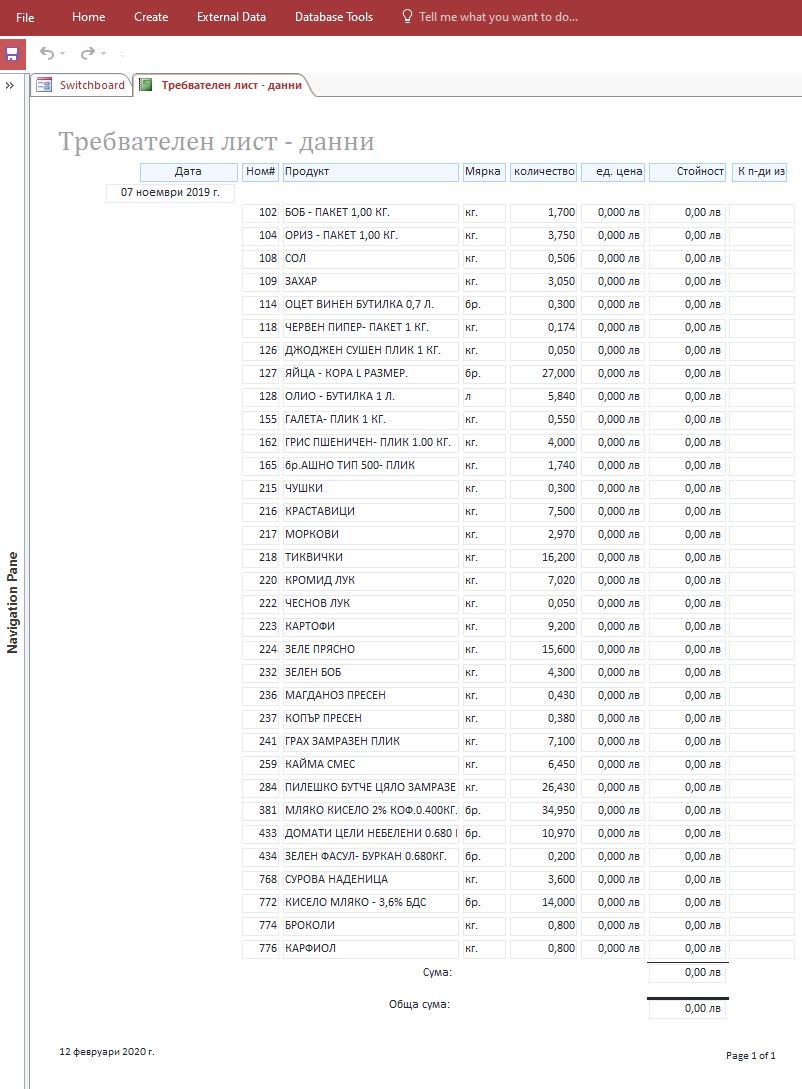Viewport: 802px width, 1089px height.
Task: Click the Продукт column header
Action: click(x=371, y=172)
